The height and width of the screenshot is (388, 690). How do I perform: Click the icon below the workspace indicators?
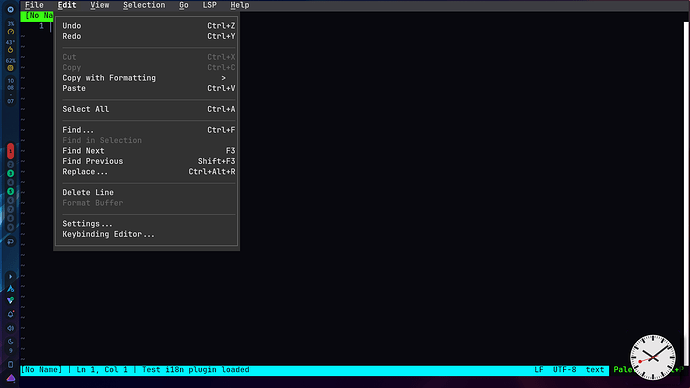(x=11, y=242)
